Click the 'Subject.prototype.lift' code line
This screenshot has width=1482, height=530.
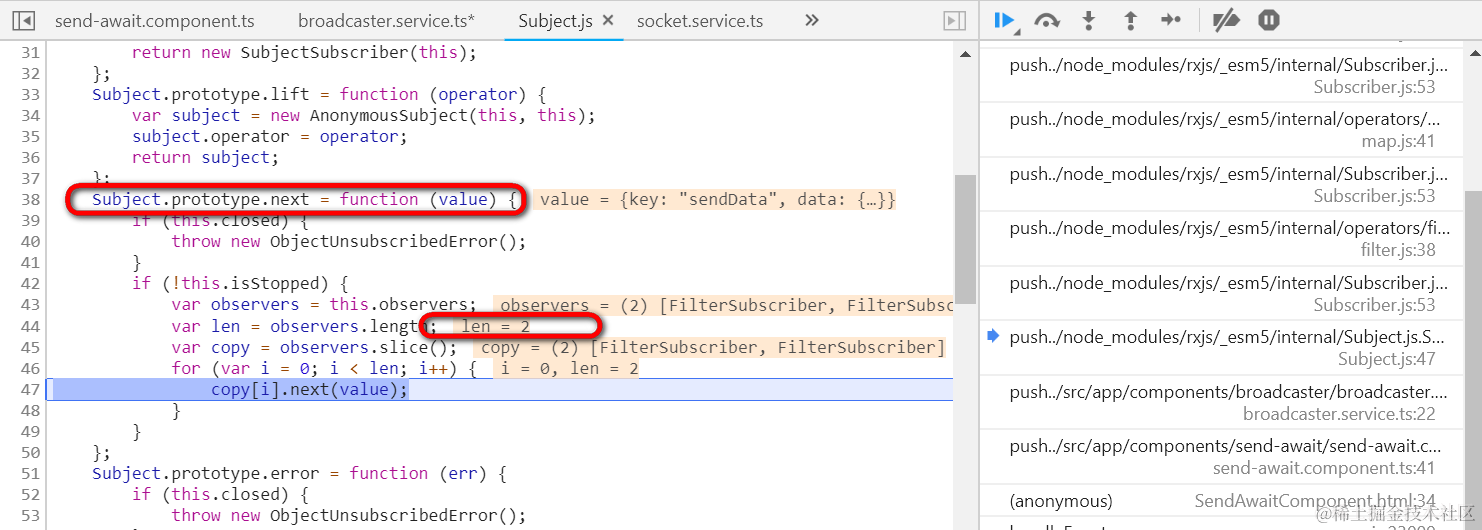pyautogui.click(x=318, y=94)
